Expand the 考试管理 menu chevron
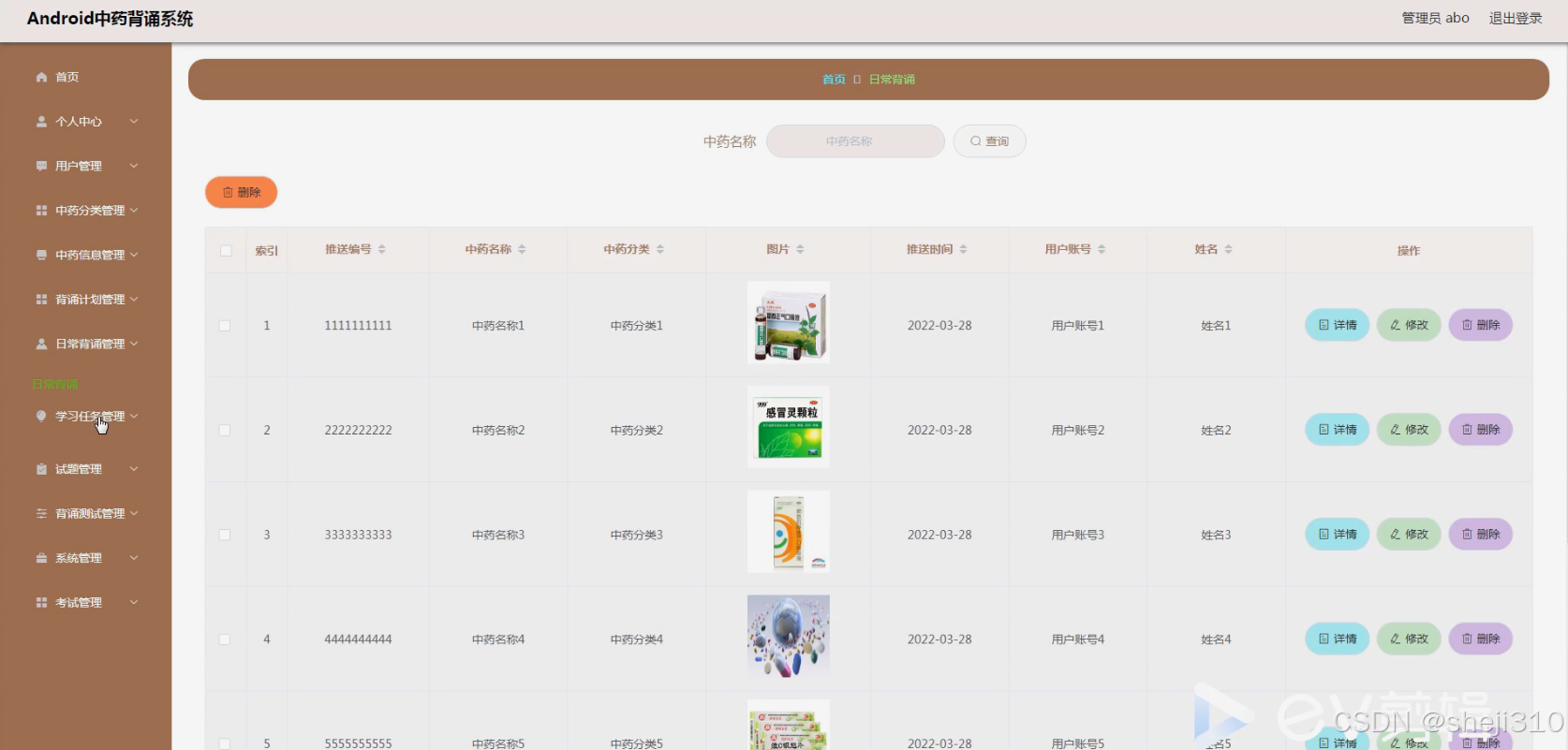This screenshot has height=750, width=1568. click(x=134, y=602)
